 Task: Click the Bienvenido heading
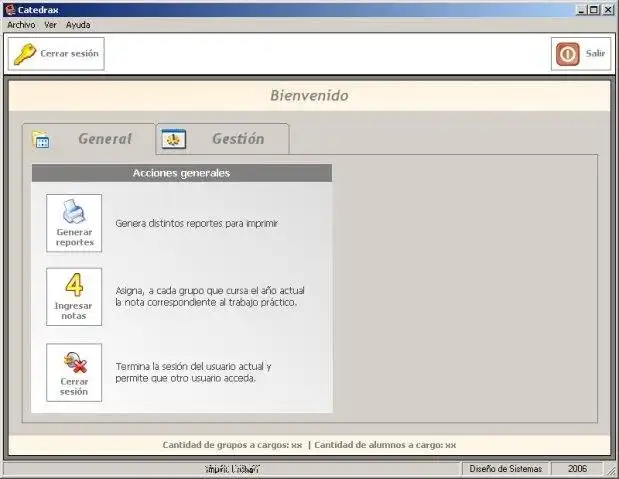[x=309, y=96]
